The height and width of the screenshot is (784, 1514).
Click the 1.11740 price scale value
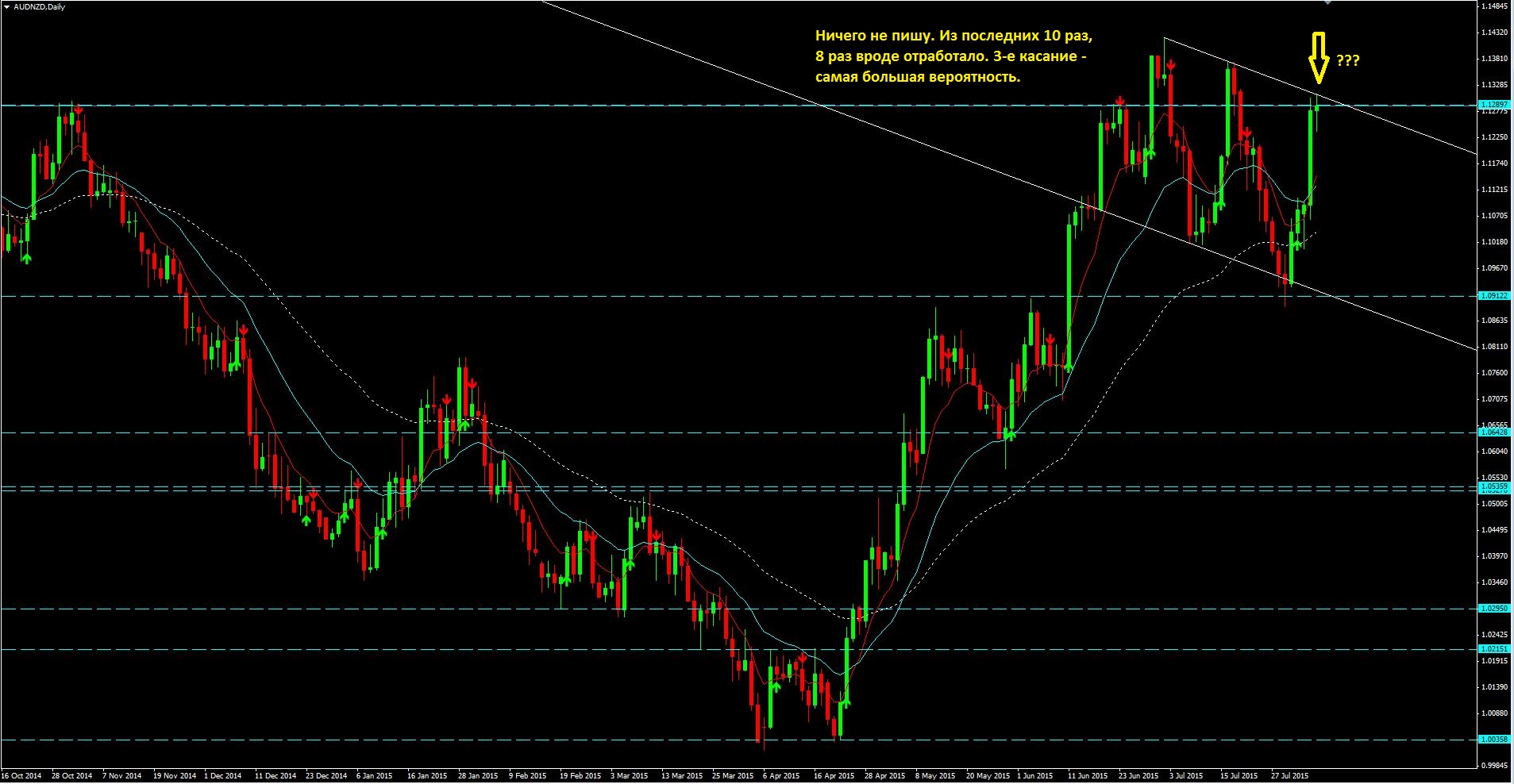tap(1495, 163)
